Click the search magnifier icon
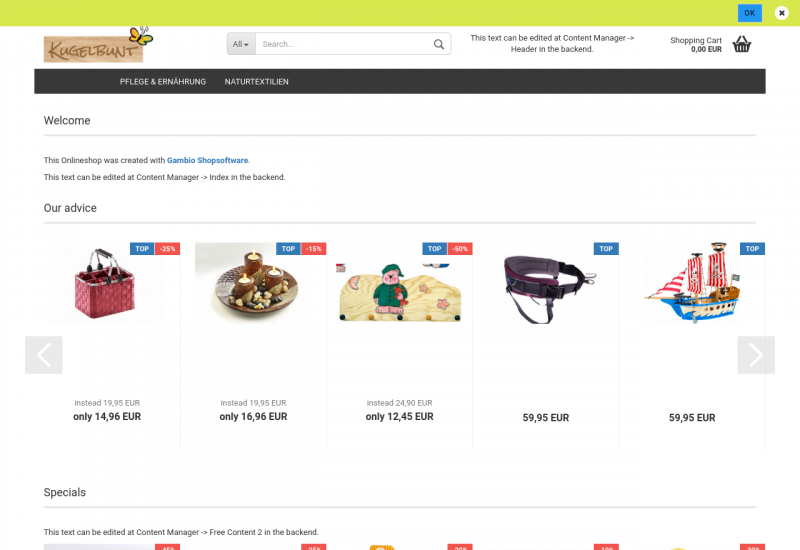 [439, 44]
